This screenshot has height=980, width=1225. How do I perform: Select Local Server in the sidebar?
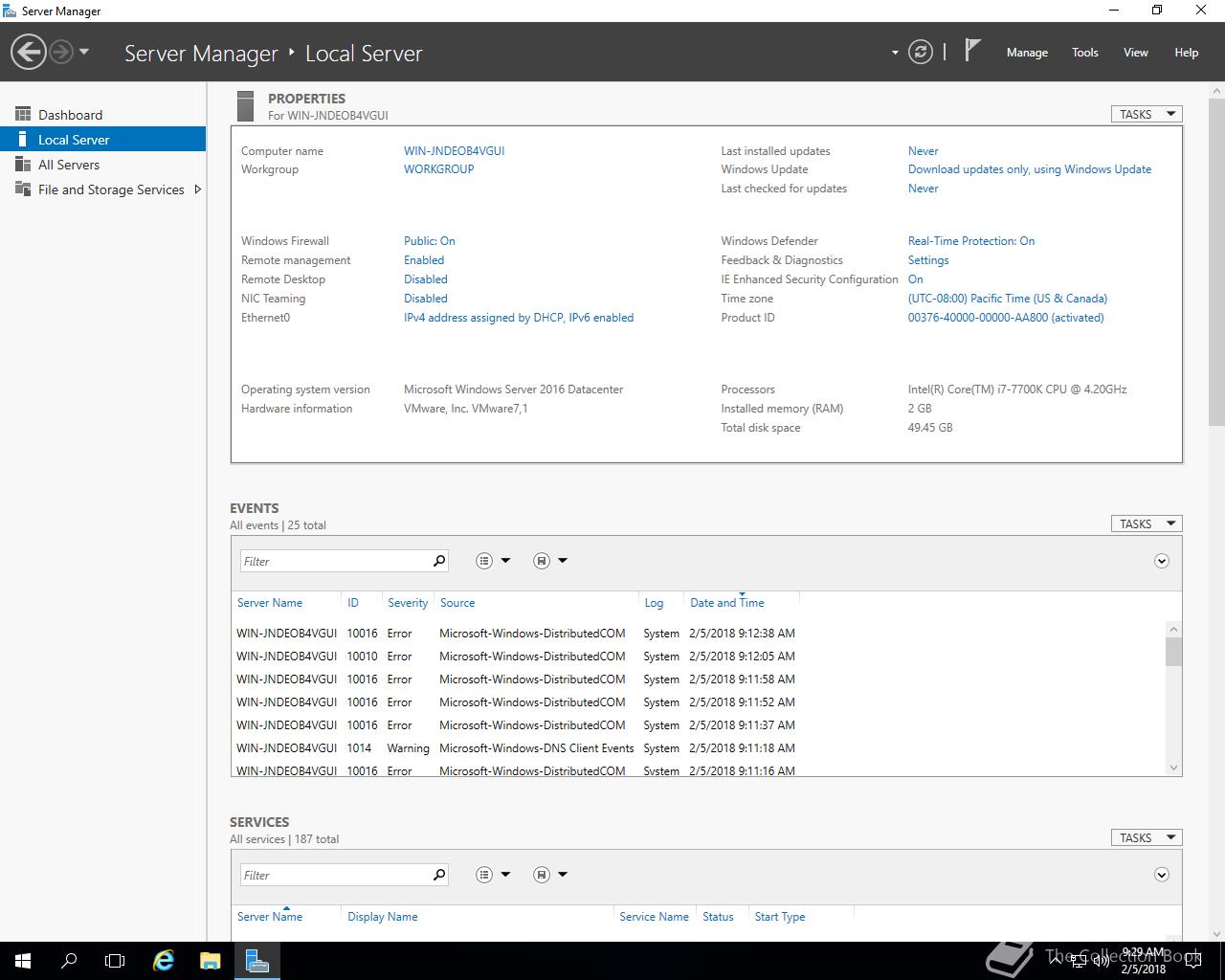(x=103, y=140)
